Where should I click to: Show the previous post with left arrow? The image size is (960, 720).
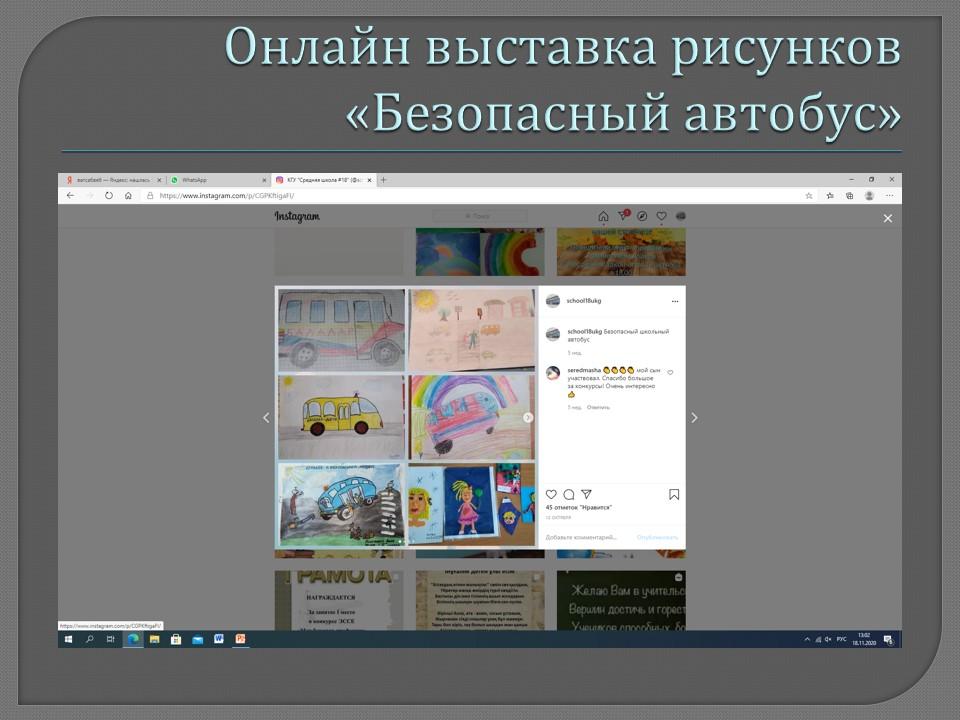(x=266, y=418)
